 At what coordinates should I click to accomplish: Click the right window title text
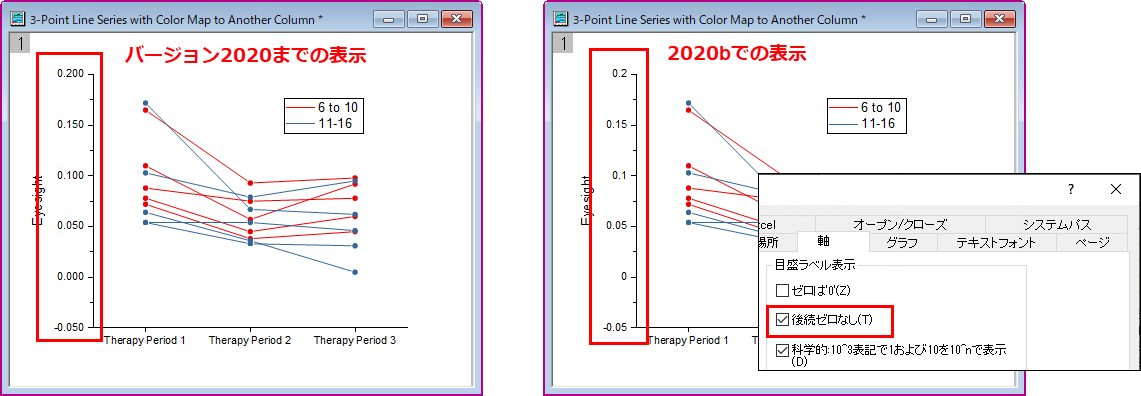(x=720, y=20)
